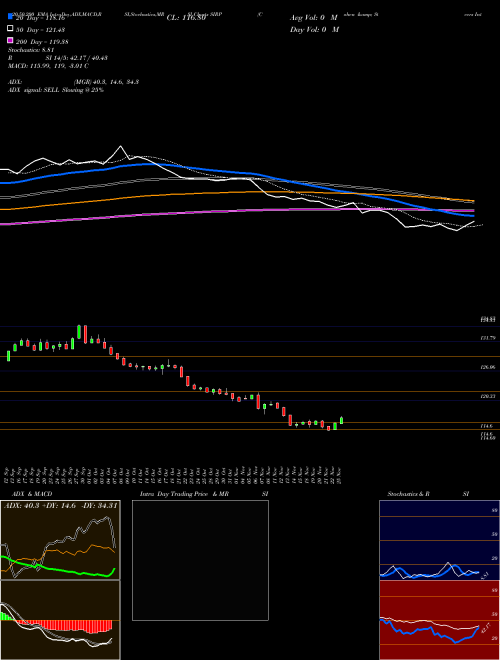Click the 131.79 price axis label
This screenshot has height=660, width=500.
click(x=488, y=338)
